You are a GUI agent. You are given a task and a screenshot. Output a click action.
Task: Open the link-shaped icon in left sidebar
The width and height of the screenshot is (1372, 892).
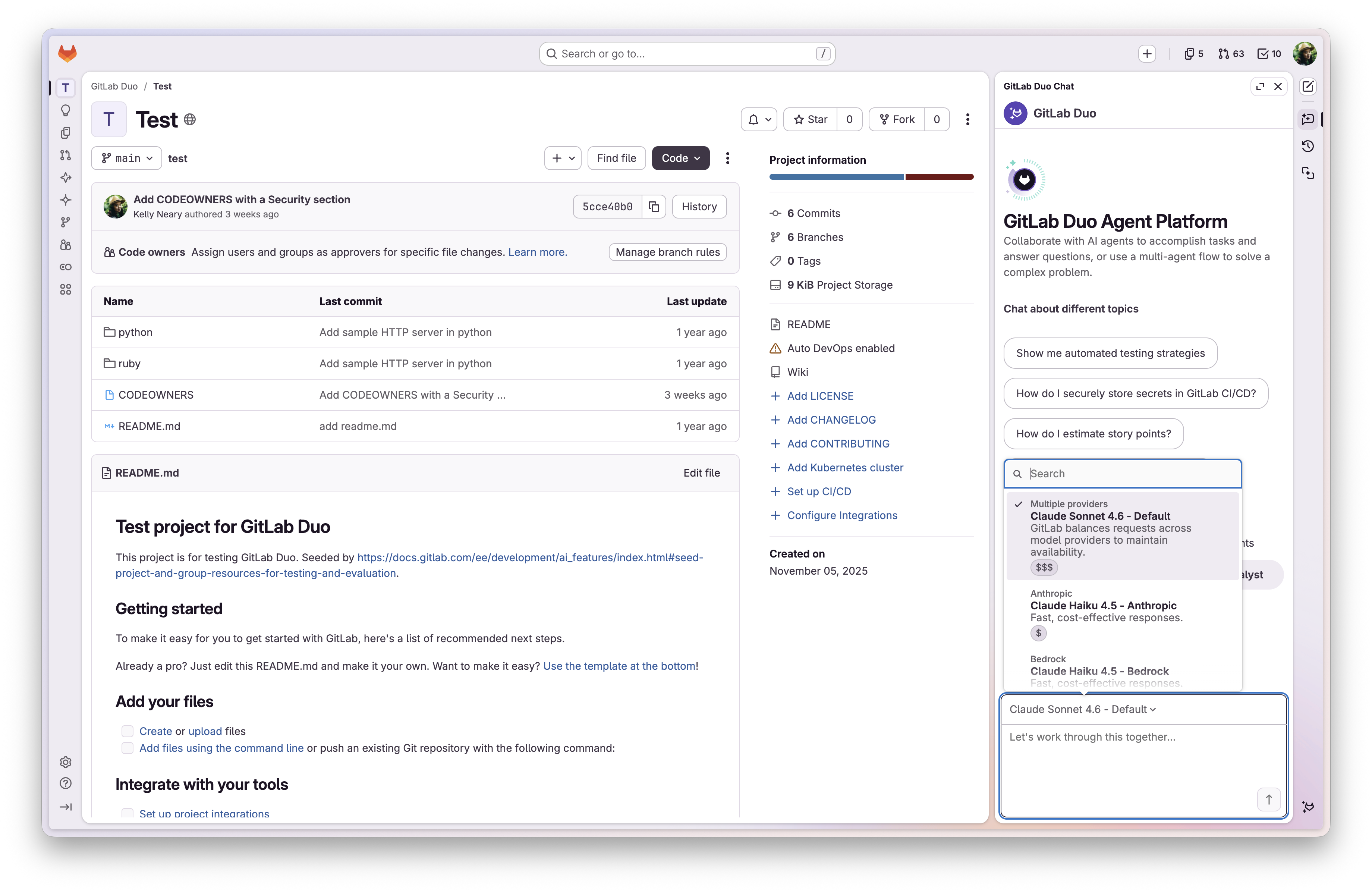pos(66,267)
